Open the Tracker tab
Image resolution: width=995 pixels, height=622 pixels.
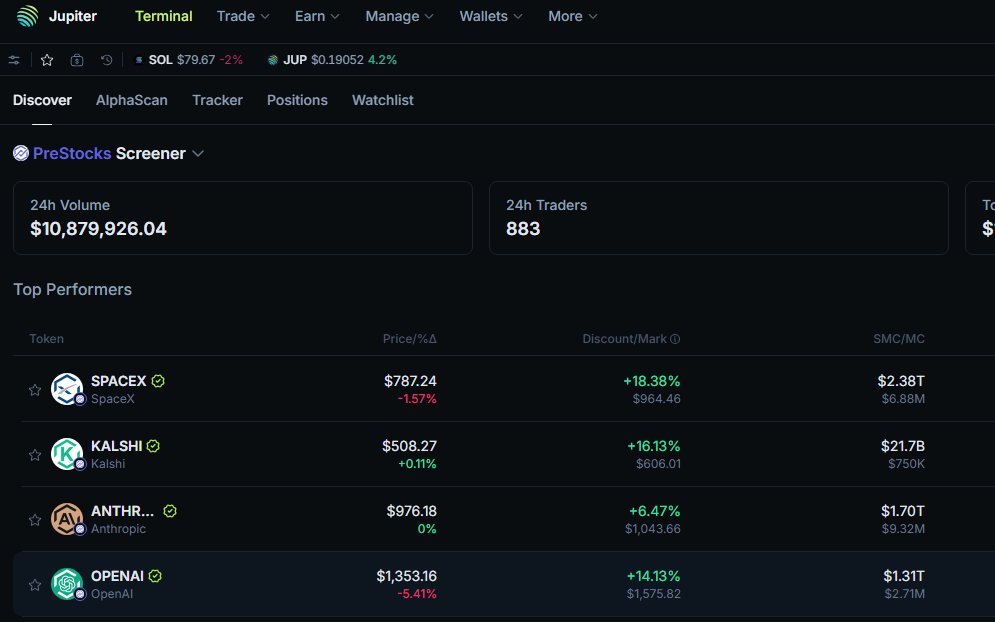click(x=217, y=100)
